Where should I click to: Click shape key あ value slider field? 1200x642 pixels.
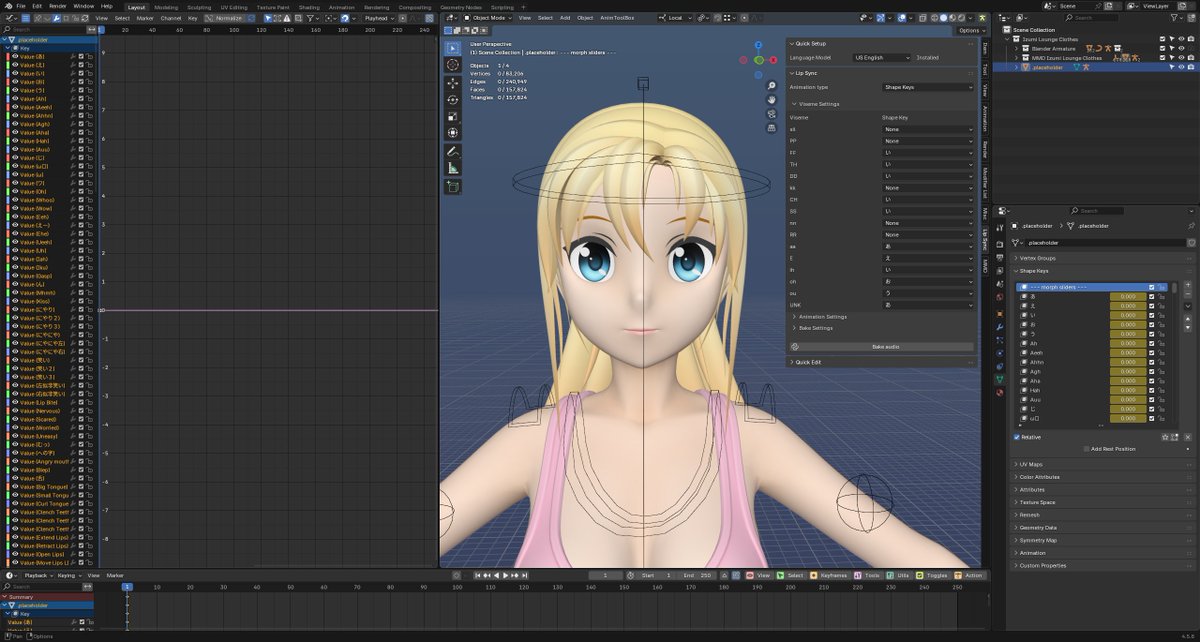pyautogui.click(x=1128, y=297)
